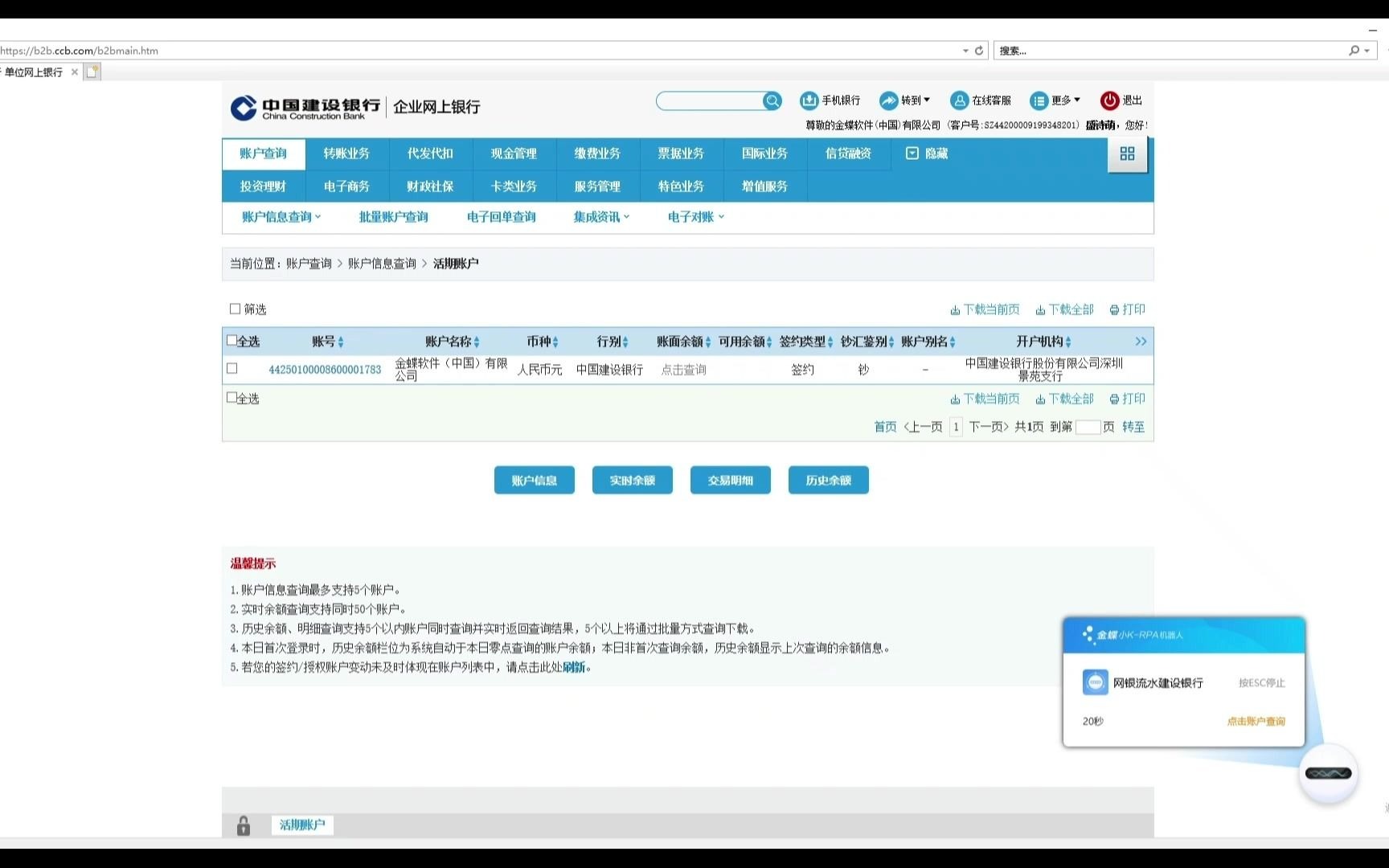The width and height of the screenshot is (1389, 868).
Task: Open the 投资理财 menu
Action: (264, 186)
